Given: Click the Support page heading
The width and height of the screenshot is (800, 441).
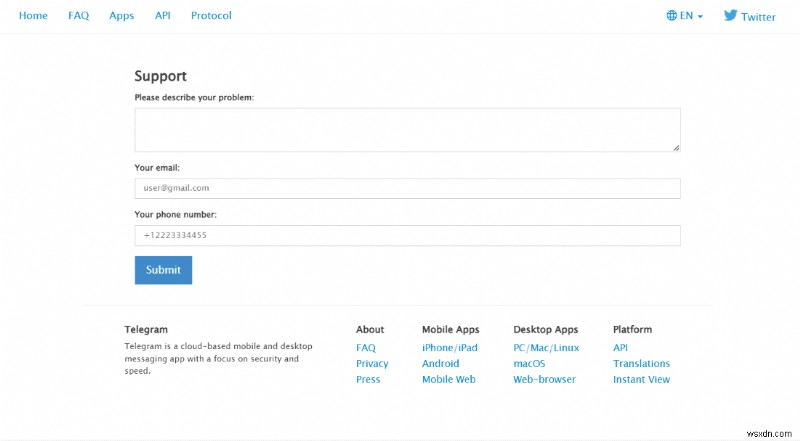Looking at the screenshot, I should coord(160,76).
